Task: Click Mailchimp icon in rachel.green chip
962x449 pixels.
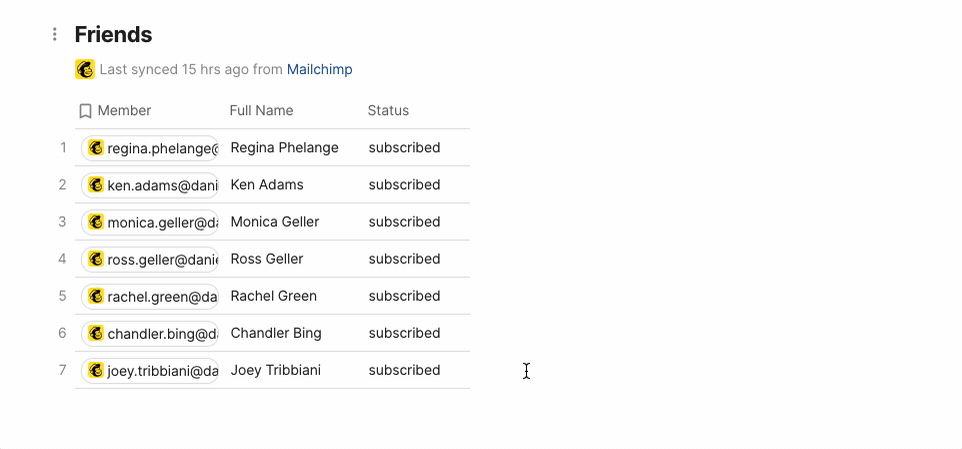Action: pos(96,296)
